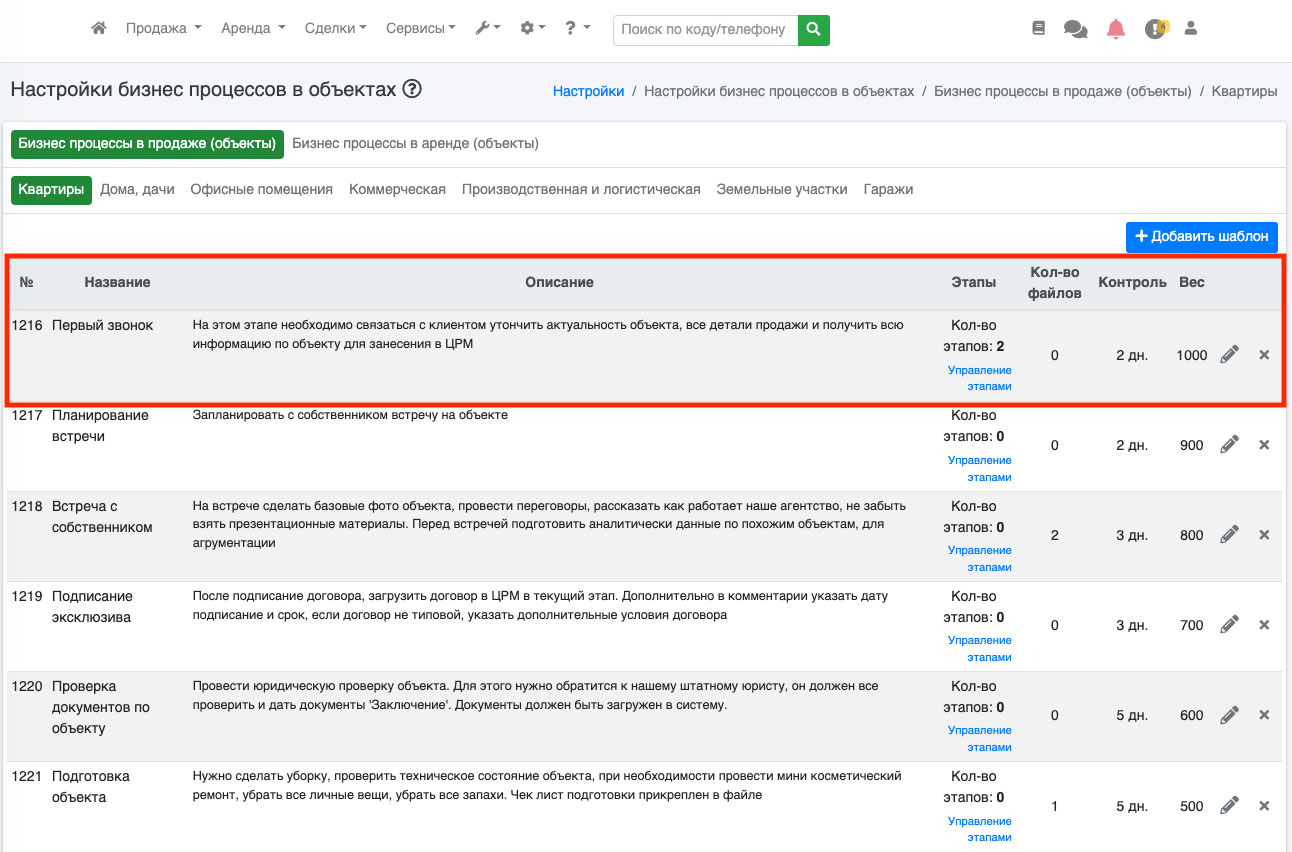Click the search by code/phone input field
The height and width of the screenshot is (852, 1292).
pos(705,30)
